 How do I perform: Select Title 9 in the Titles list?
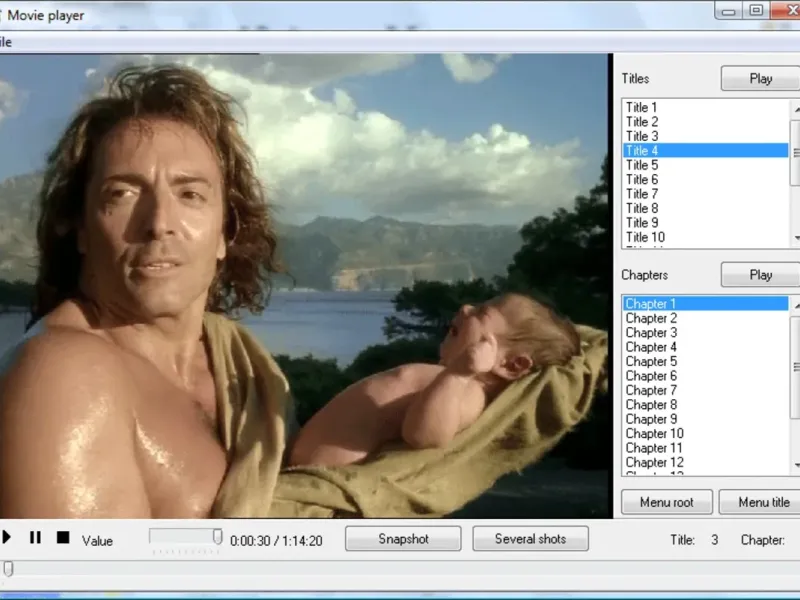pos(705,222)
